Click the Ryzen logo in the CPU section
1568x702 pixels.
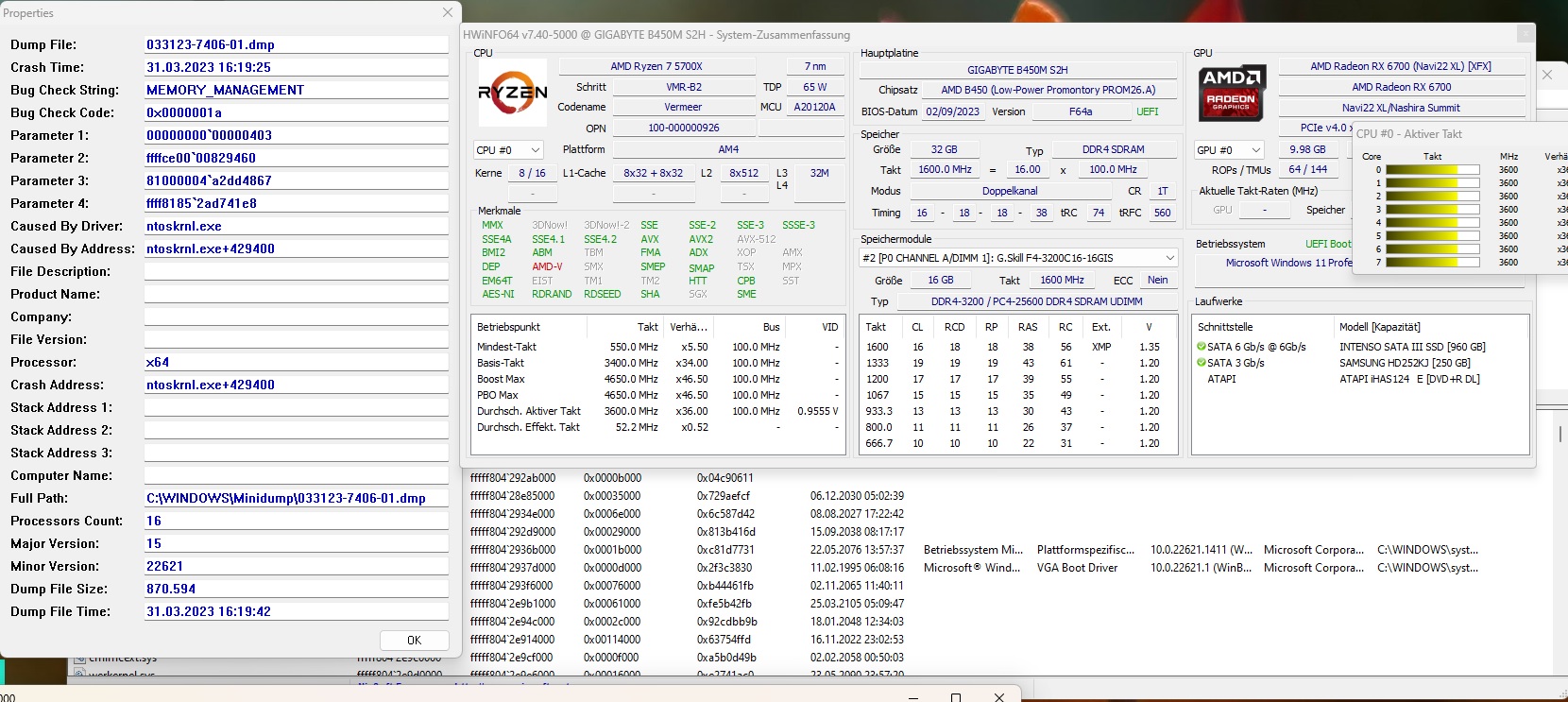coord(512,93)
